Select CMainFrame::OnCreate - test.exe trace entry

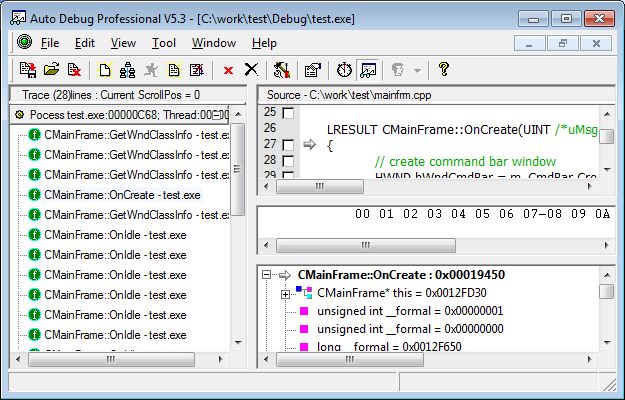point(122,195)
